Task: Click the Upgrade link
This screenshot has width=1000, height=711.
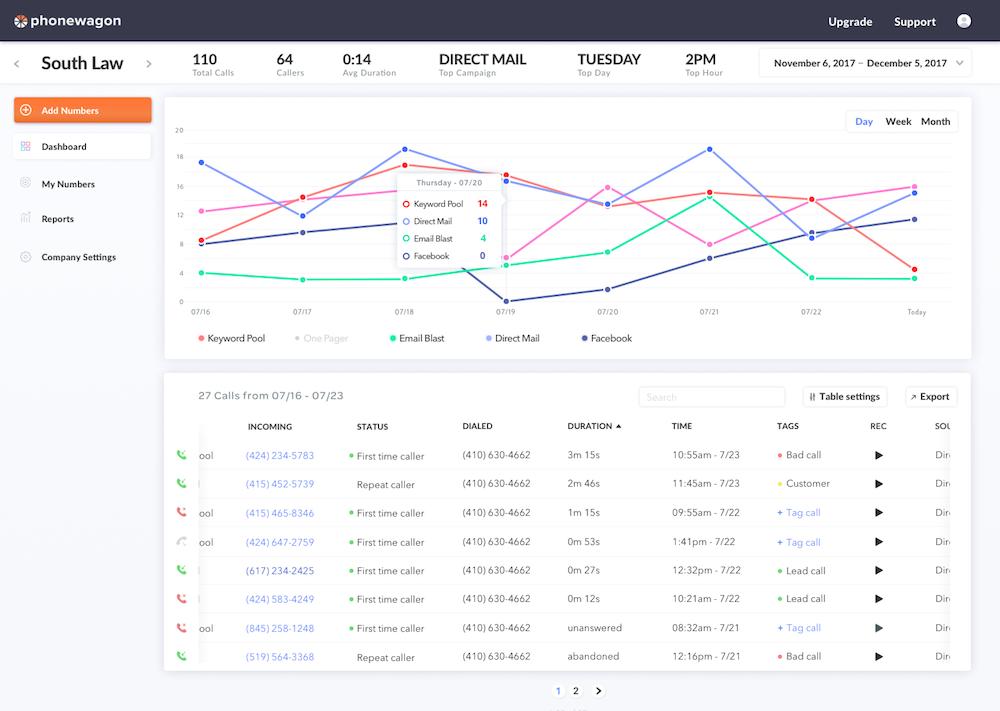Action: [849, 22]
